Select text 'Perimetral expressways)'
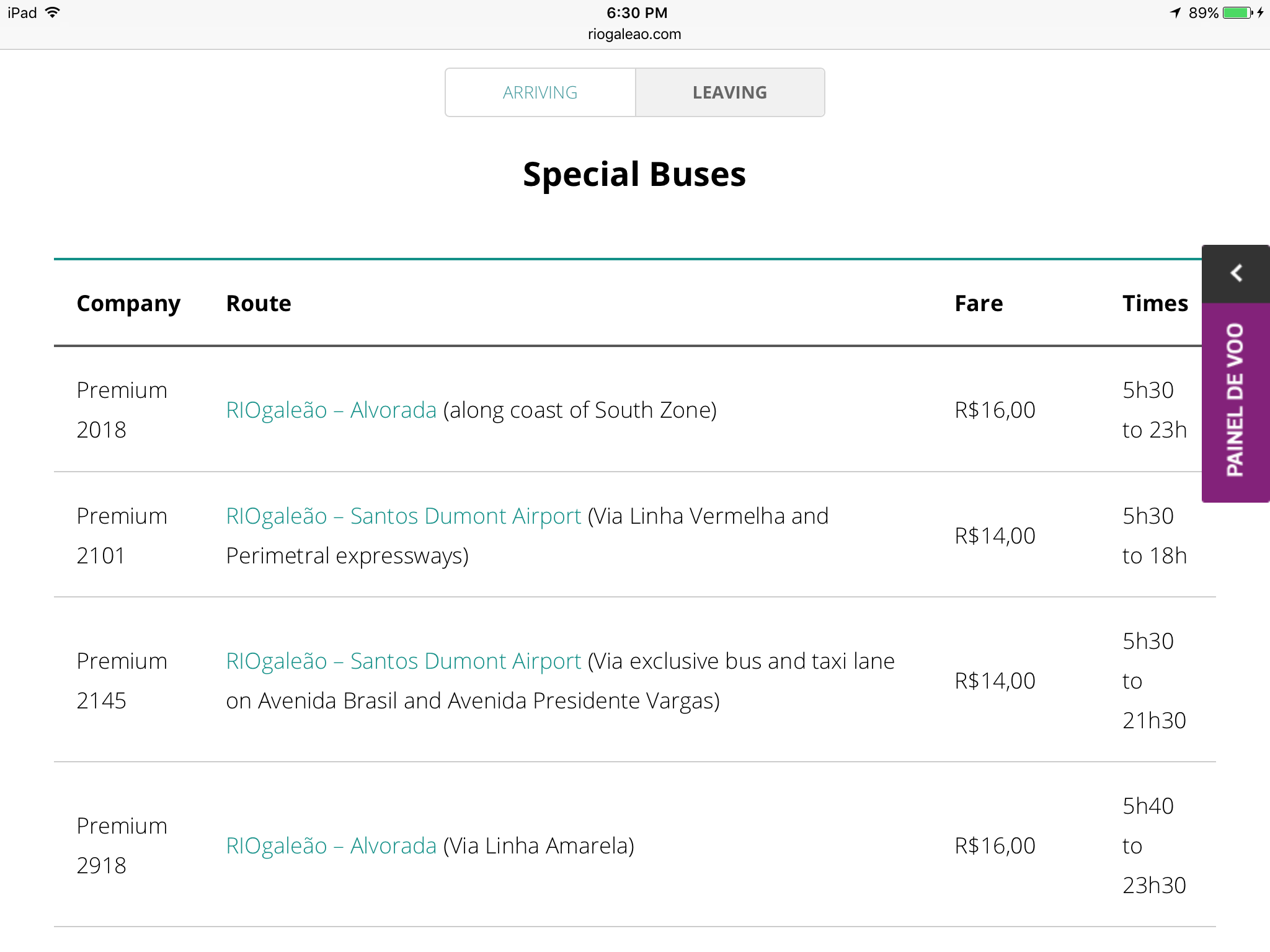Image resolution: width=1270 pixels, height=952 pixels. click(x=347, y=556)
